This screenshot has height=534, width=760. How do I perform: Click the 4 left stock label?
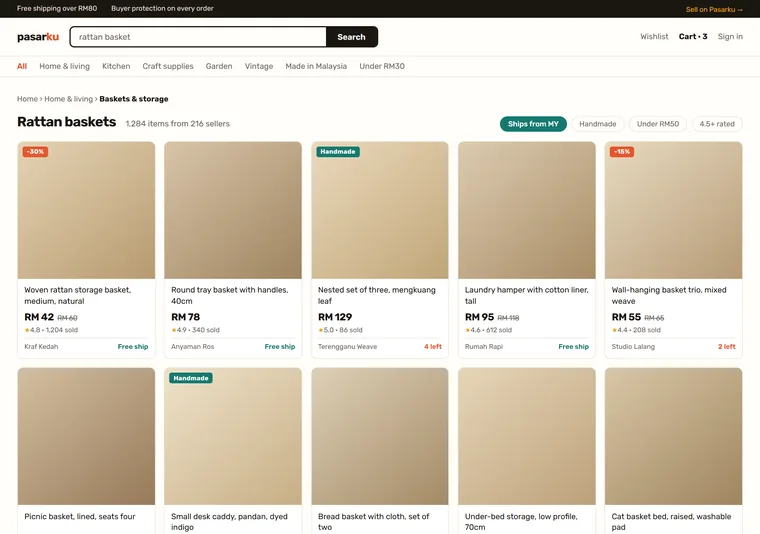[x=433, y=347]
